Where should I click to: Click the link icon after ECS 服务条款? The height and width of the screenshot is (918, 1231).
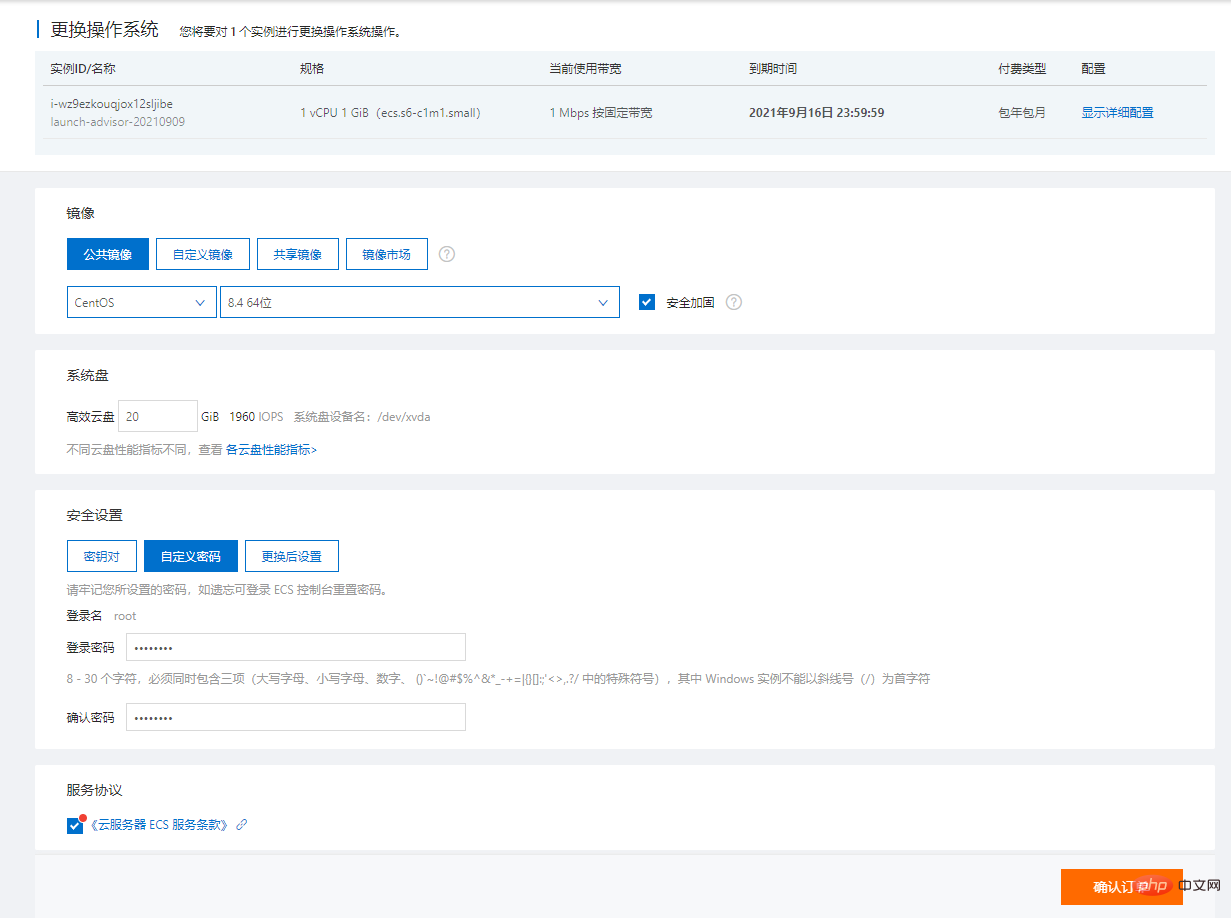pos(241,825)
